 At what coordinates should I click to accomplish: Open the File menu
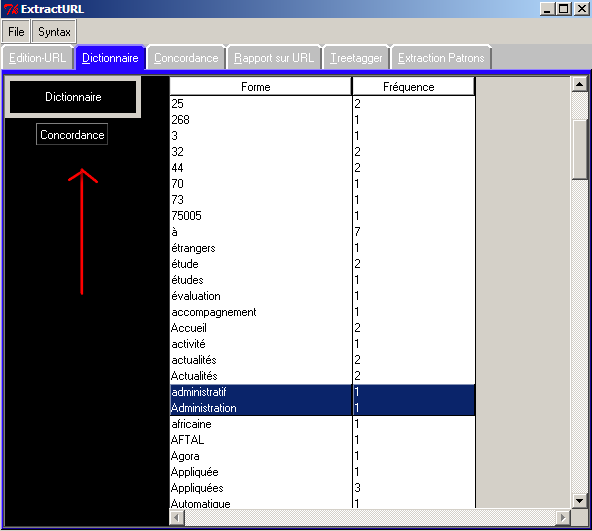point(16,32)
